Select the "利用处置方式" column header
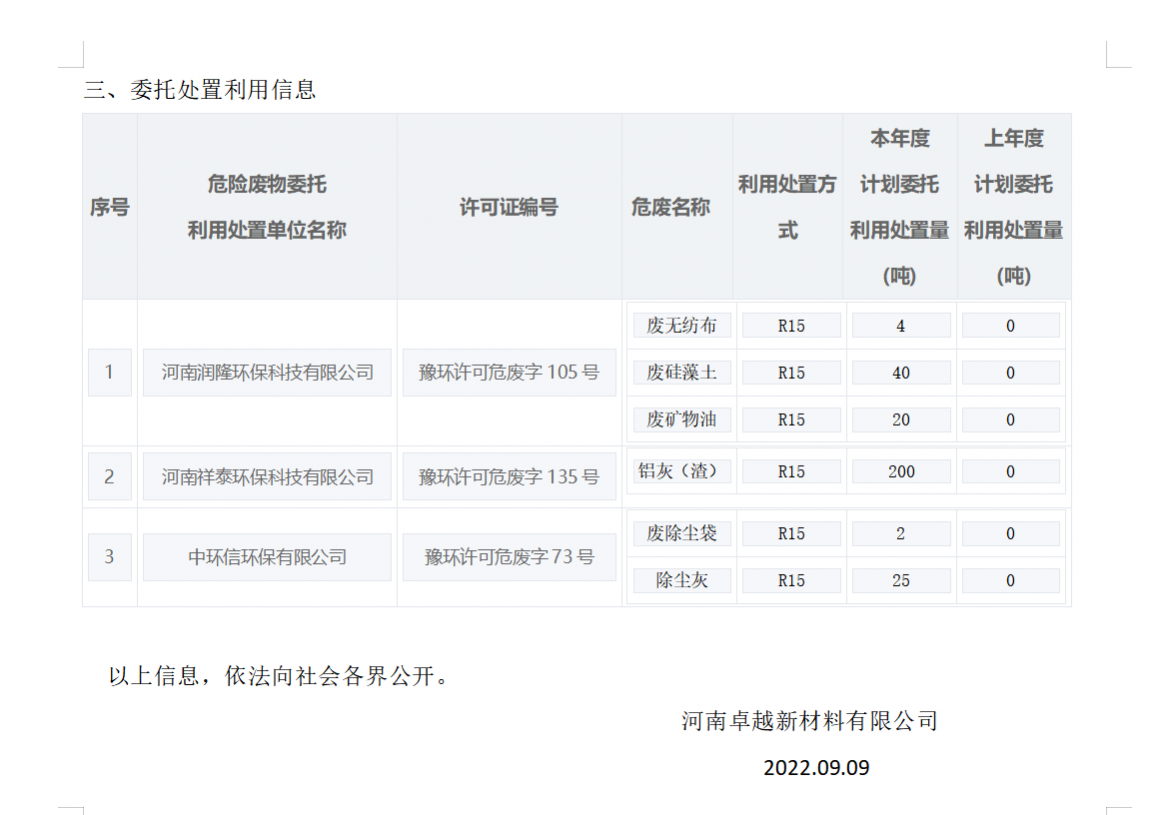This screenshot has height=815, width=1173. tap(788, 207)
